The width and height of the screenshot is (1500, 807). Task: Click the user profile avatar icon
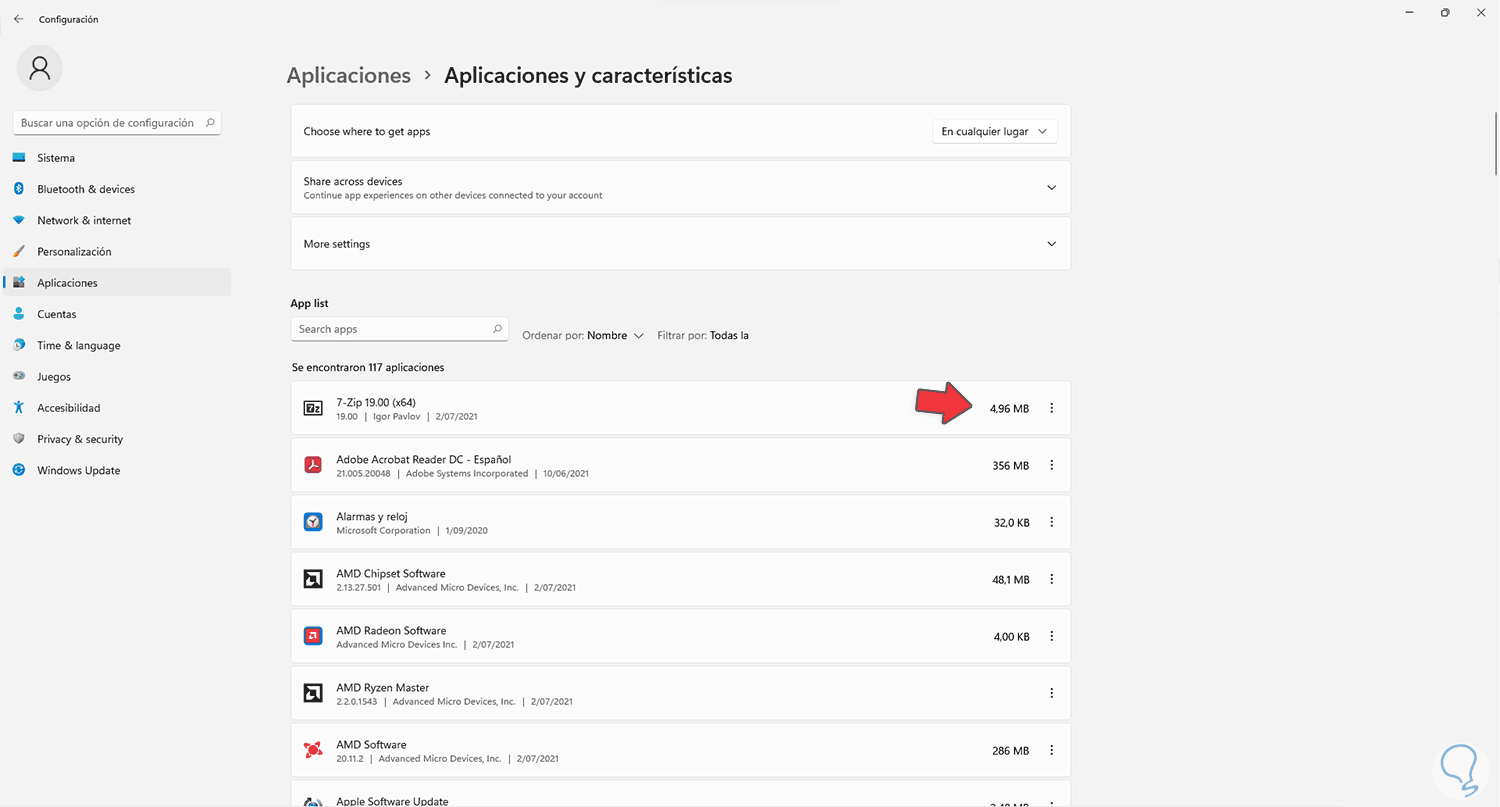(40, 68)
